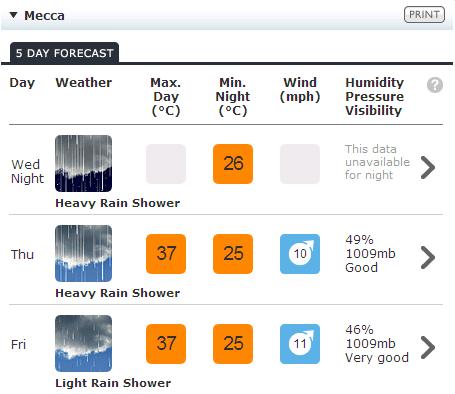Click Thursday minimum night temperature 25 tile

(x=233, y=254)
